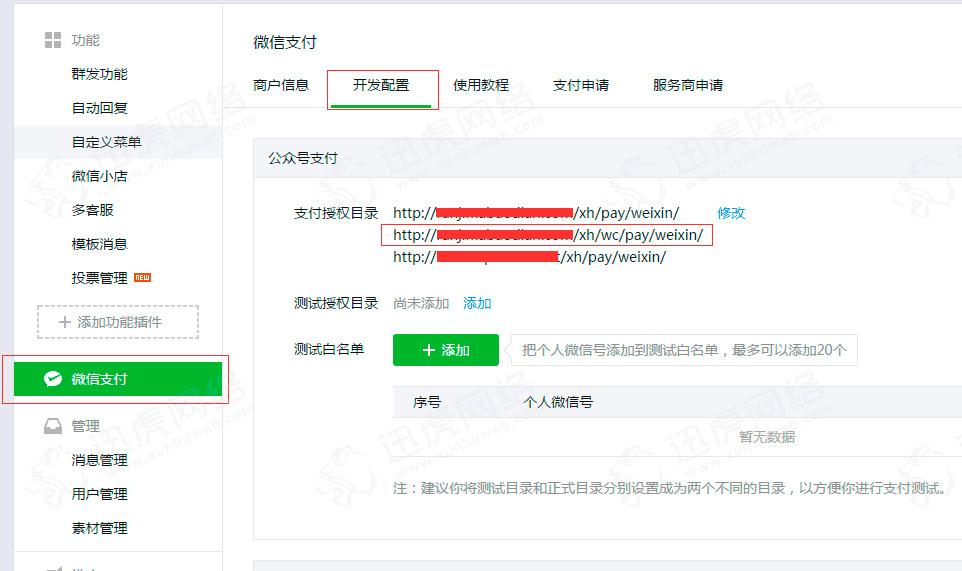Open the 商户信息 tab
The height and width of the screenshot is (571, 962).
tap(281, 85)
